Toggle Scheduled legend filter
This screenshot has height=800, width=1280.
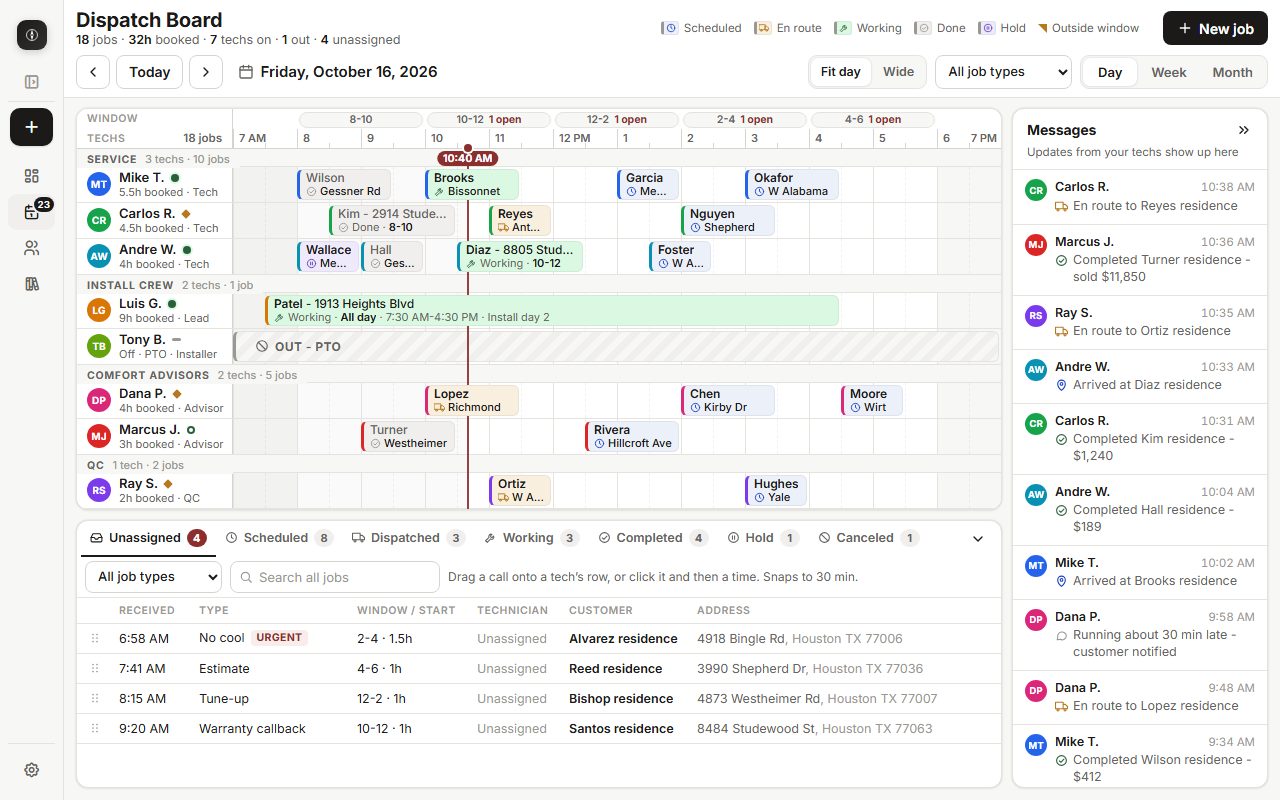tap(701, 28)
